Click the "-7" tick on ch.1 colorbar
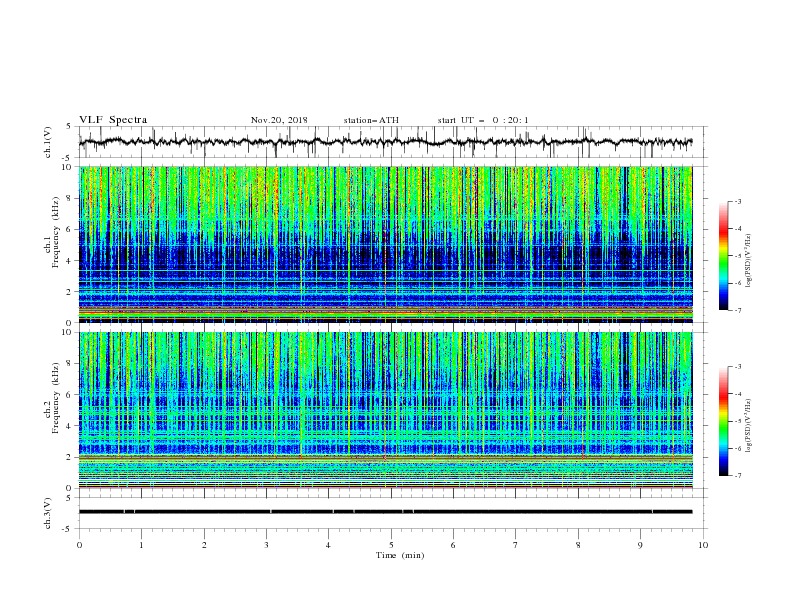Screen dimensions: 792x612 pos(737,310)
